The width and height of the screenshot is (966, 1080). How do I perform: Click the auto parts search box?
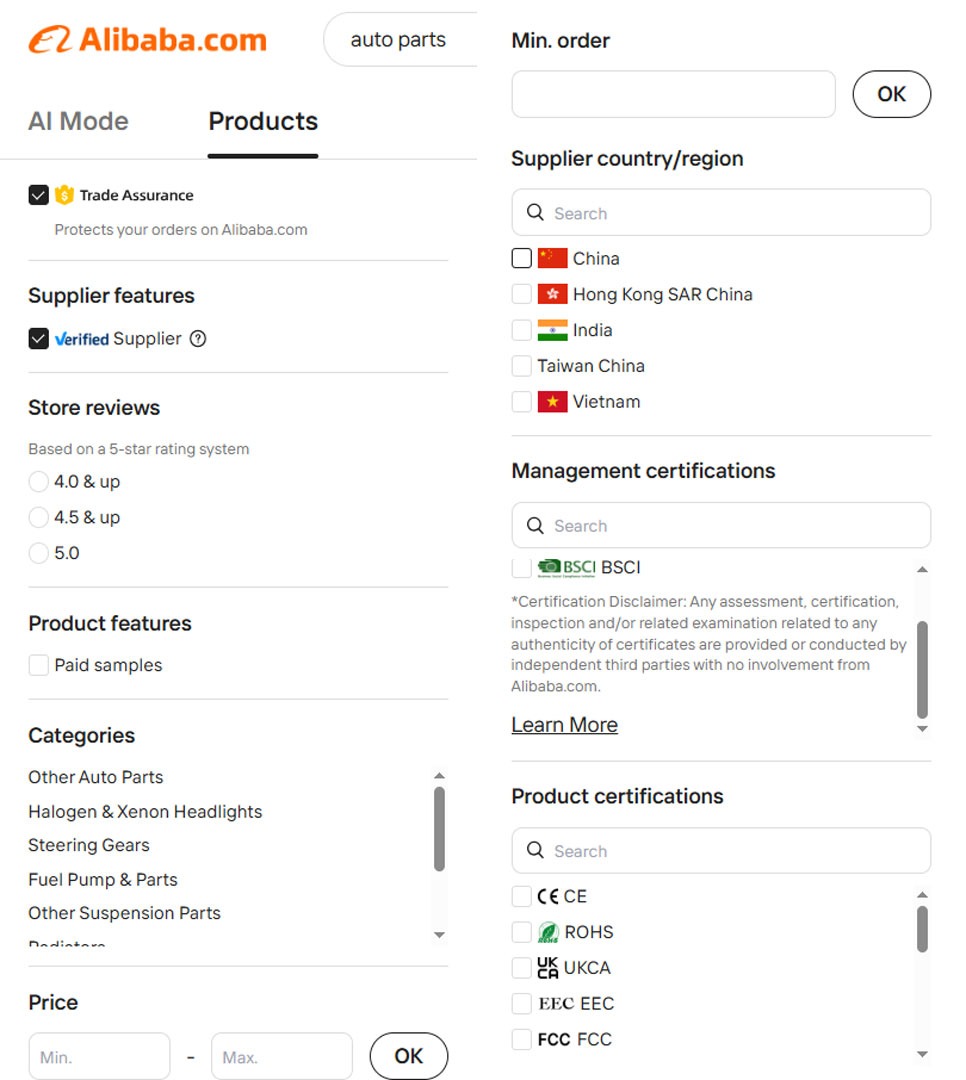click(x=400, y=39)
